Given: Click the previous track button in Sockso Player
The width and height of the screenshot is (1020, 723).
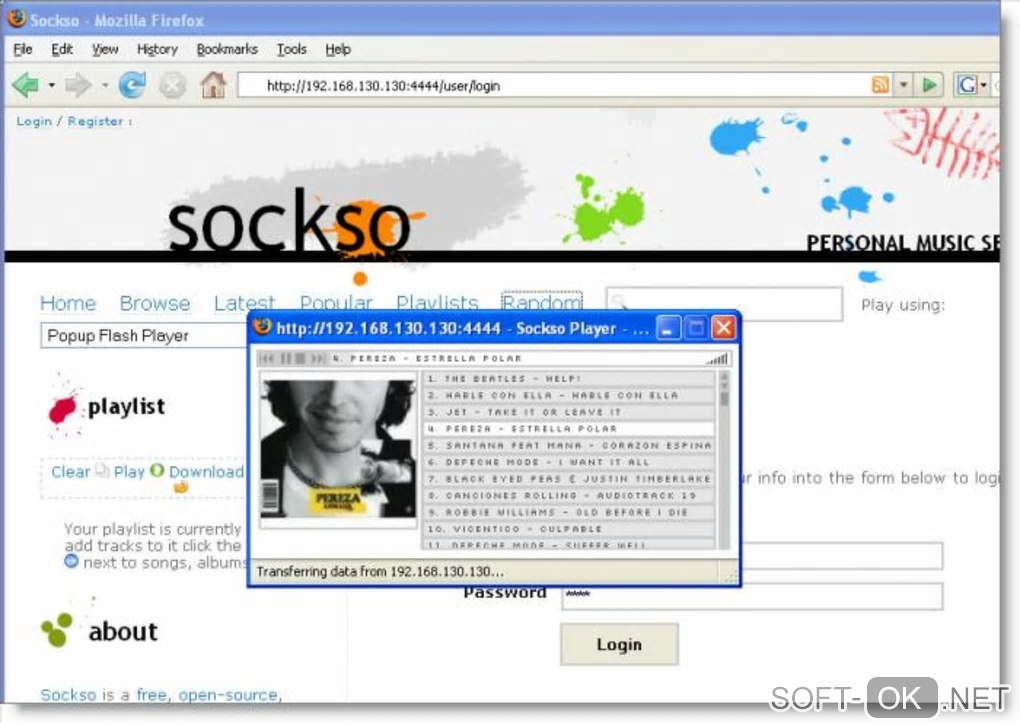Looking at the screenshot, I should click(267, 358).
